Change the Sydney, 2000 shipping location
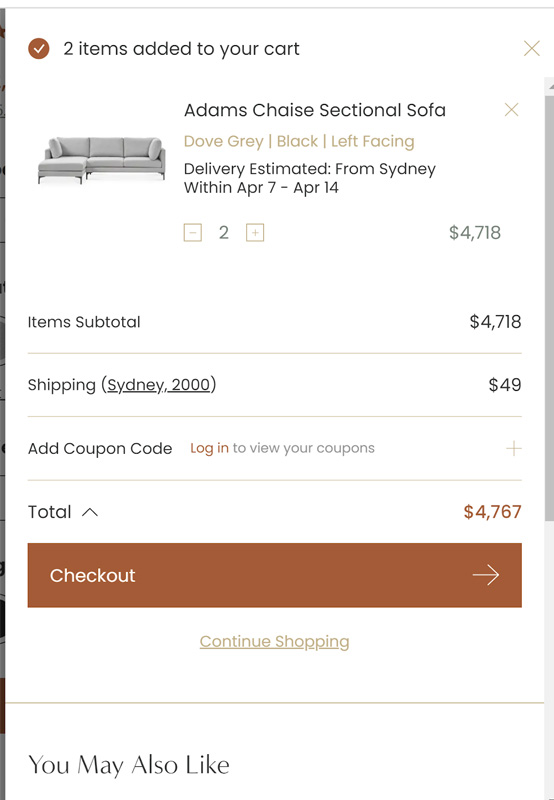The width and height of the screenshot is (554, 800). tap(159, 385)
